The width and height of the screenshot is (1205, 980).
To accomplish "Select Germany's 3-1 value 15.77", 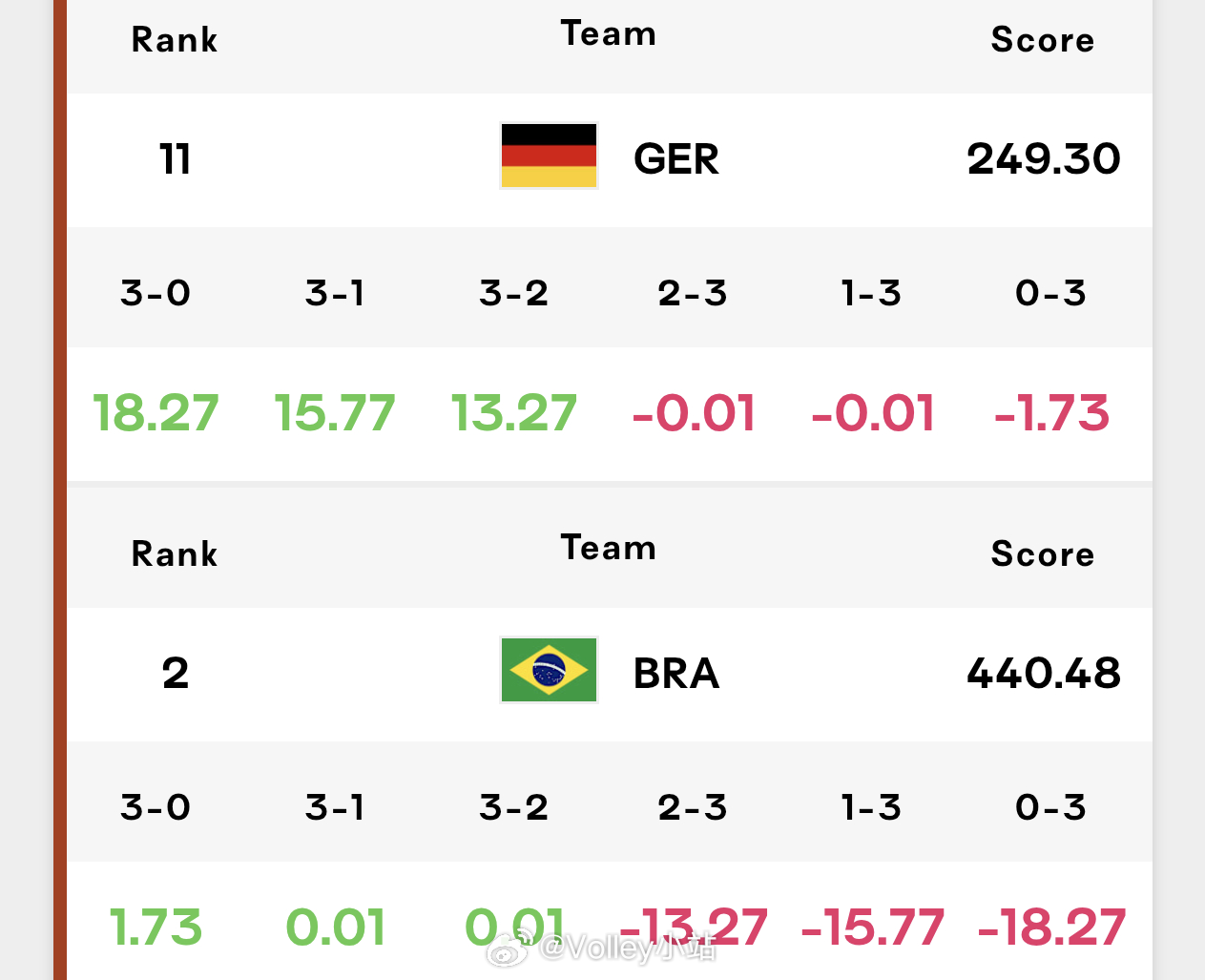I will click(335, 413).
